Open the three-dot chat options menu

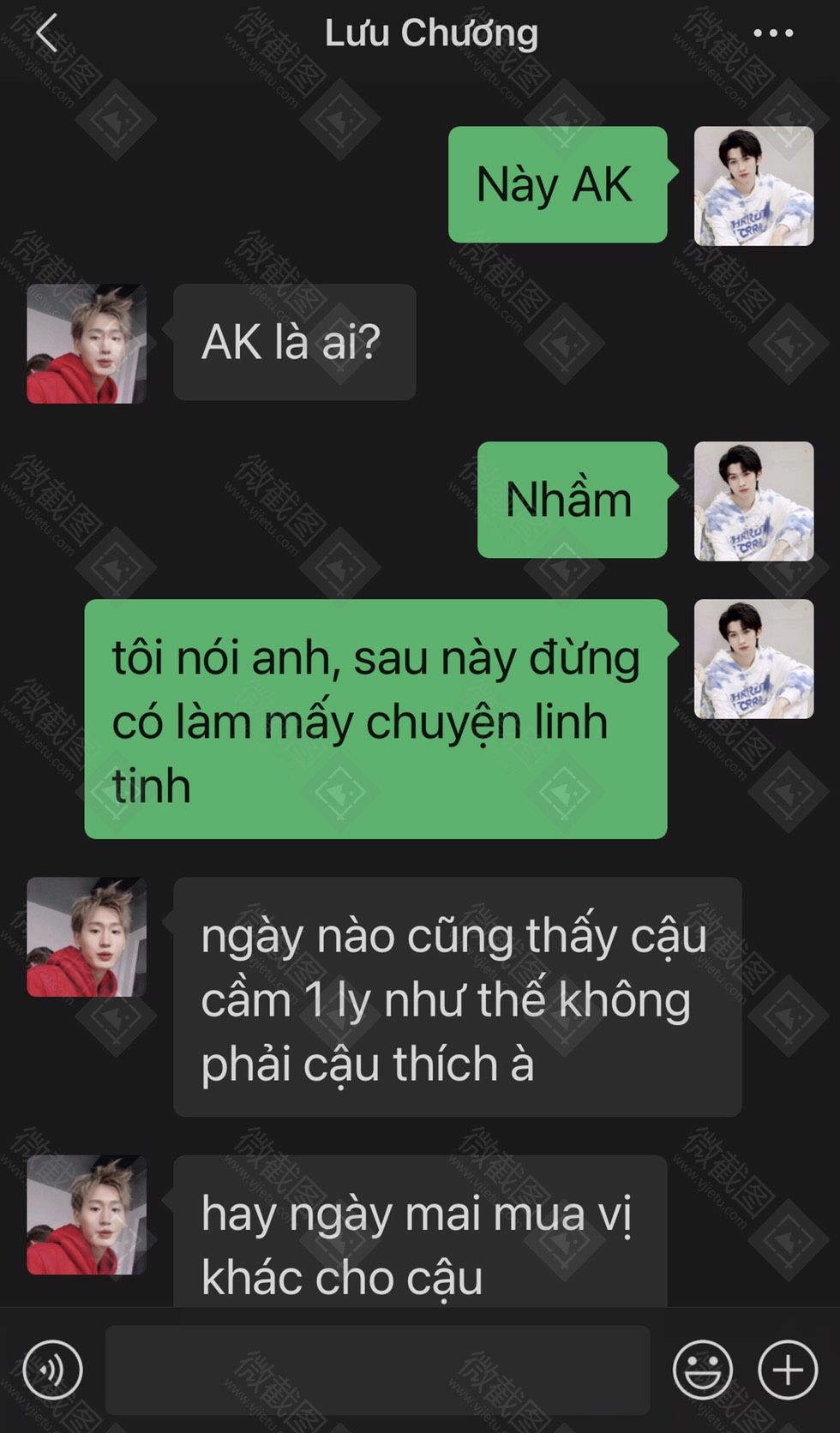(773, 33)
